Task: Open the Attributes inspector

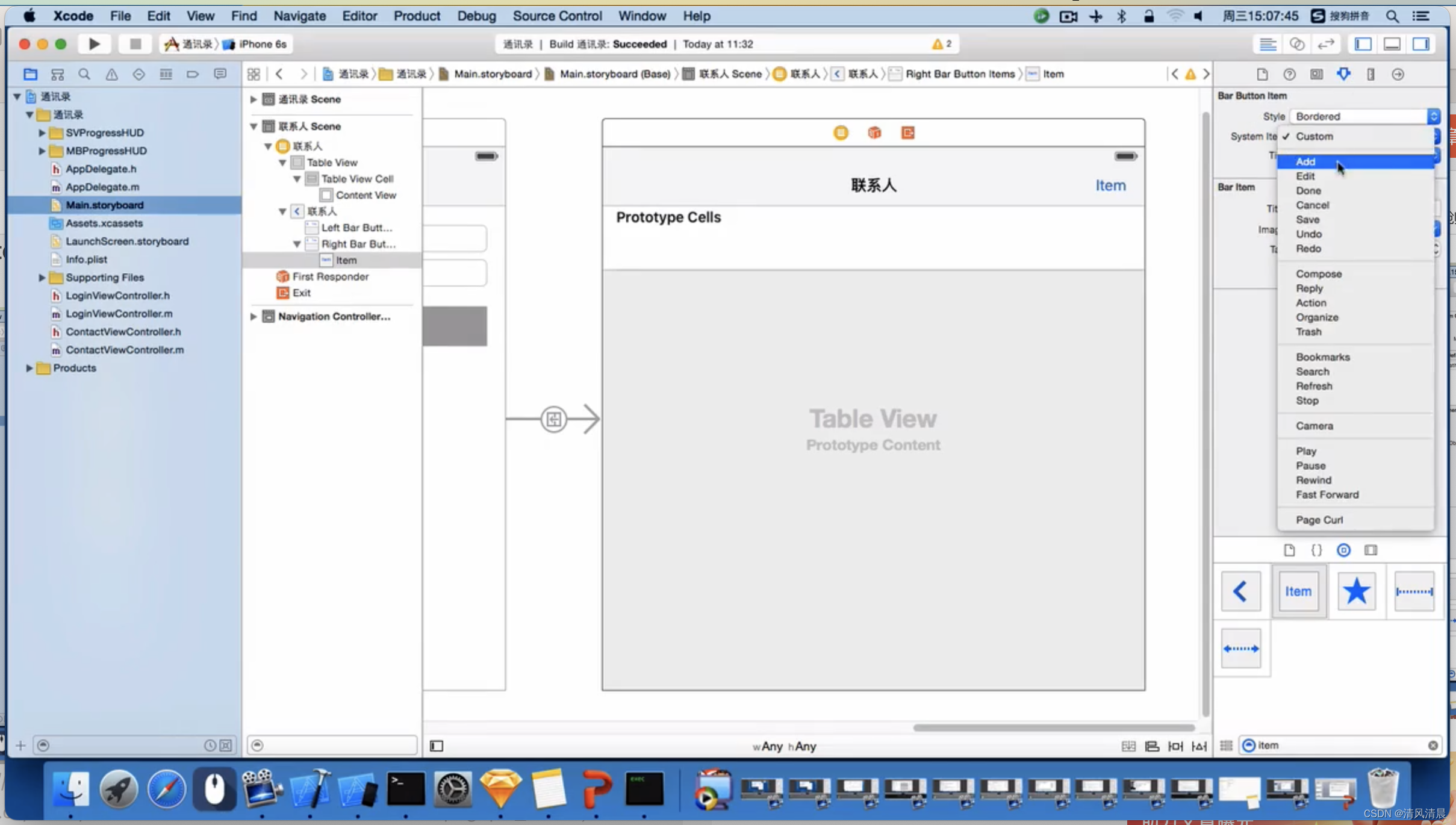Action: pos(1343,74)
